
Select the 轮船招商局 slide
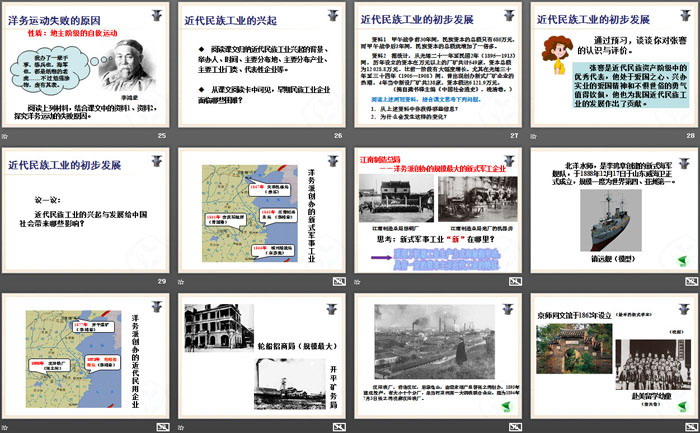coord(262,356)
